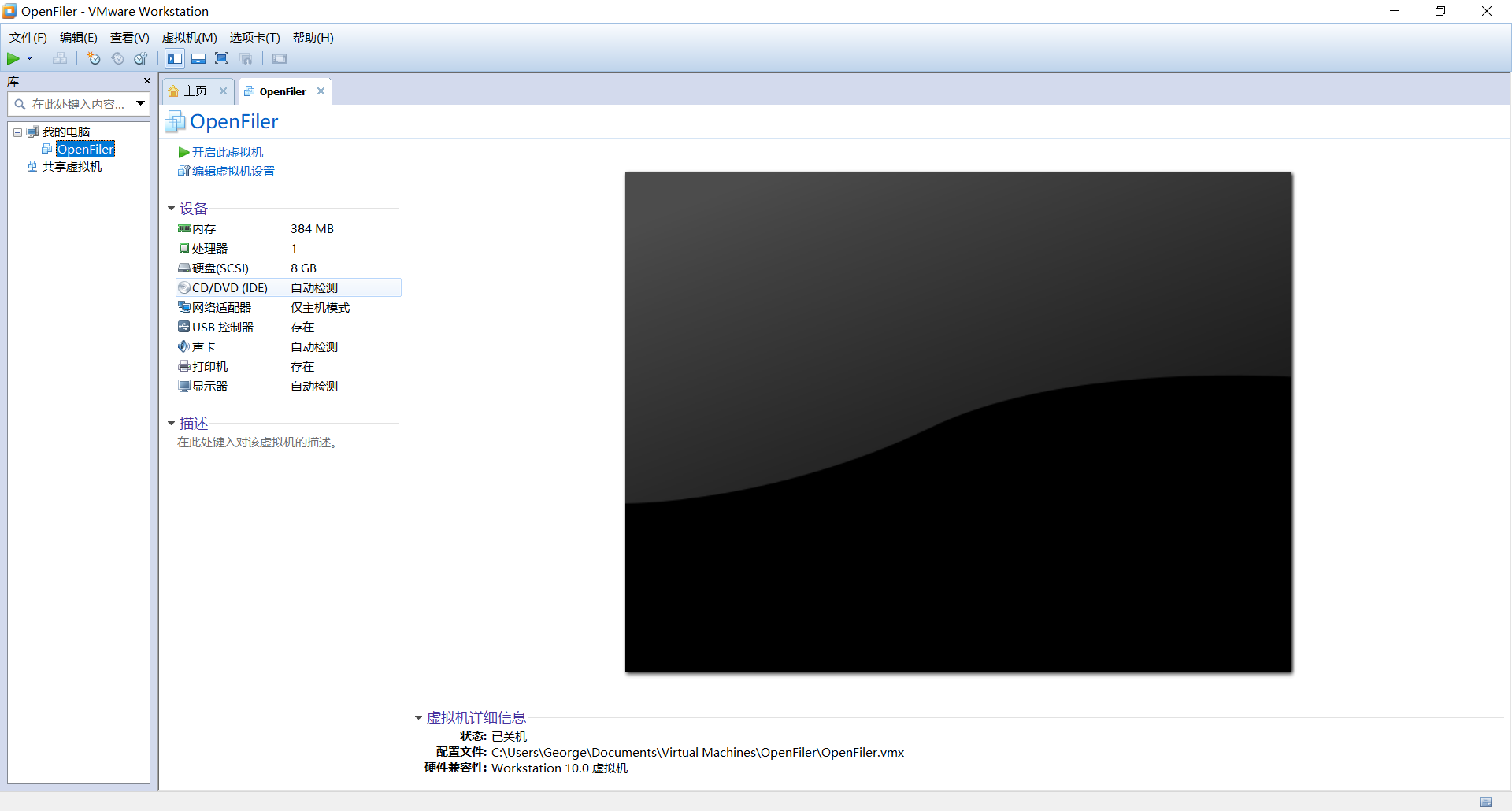1512x811 pixels.
Task: Click the 8 GB disk size value
Action: (303, 268)
